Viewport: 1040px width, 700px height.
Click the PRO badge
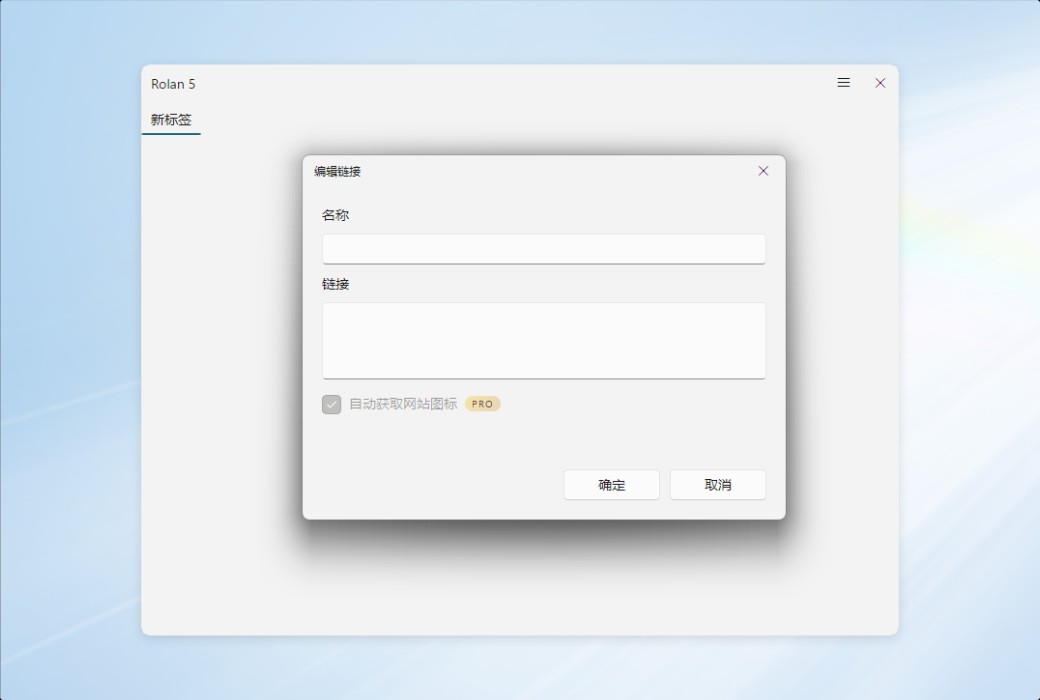pos(482,404)
